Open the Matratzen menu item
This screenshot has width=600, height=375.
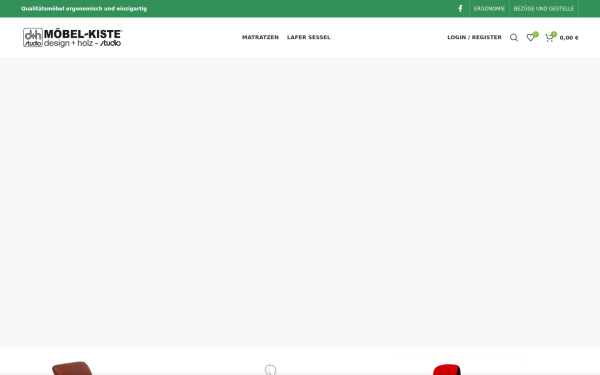(260, 37)
